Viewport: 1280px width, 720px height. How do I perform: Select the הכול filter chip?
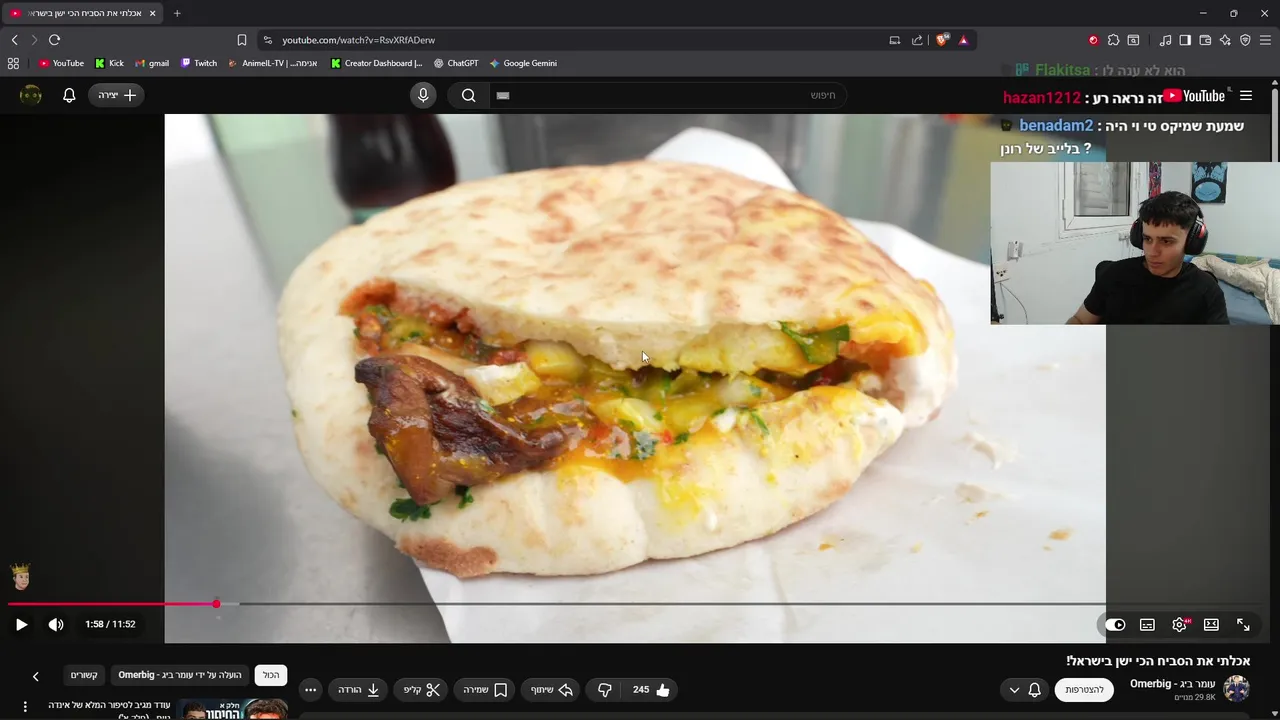271,675
